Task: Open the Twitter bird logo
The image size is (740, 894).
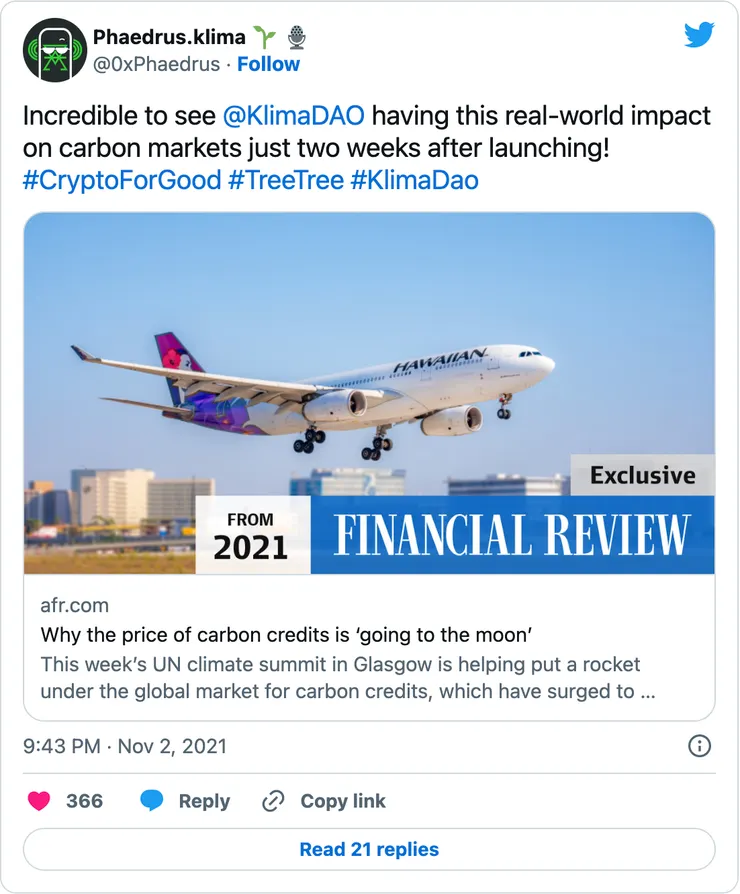Action: click(699, 36)
